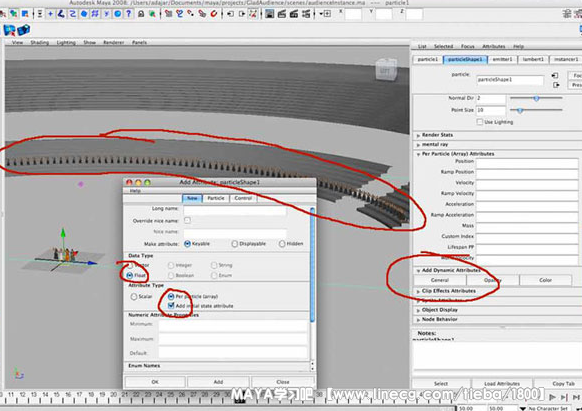582x411 pixels.
Task: Expand the mental ray section
Action: (x=418, y=144)
